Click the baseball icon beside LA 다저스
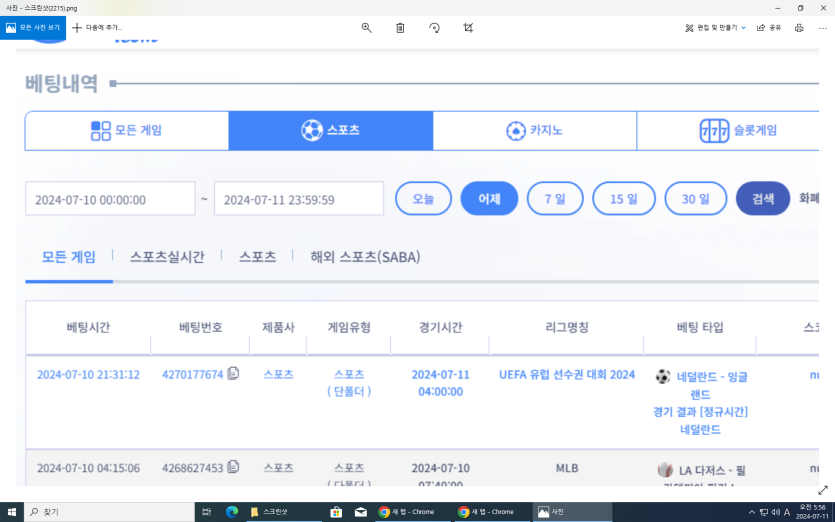The height and width of the screenshot is (522, 835). pos(665,470)
